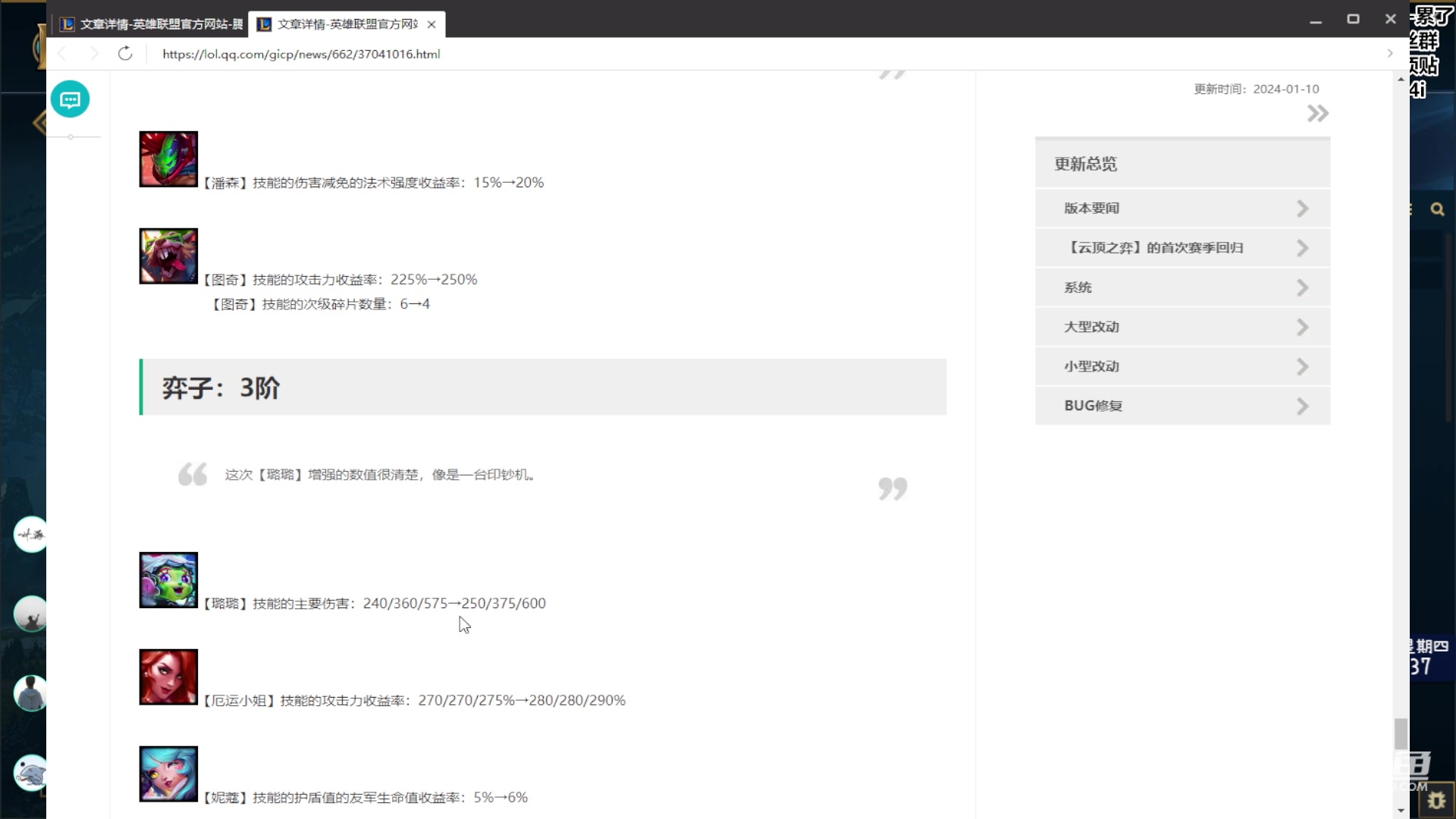Click the chevron next to BUG修复
This screenshot has width=1456, height=819.
click(1303, 406)
